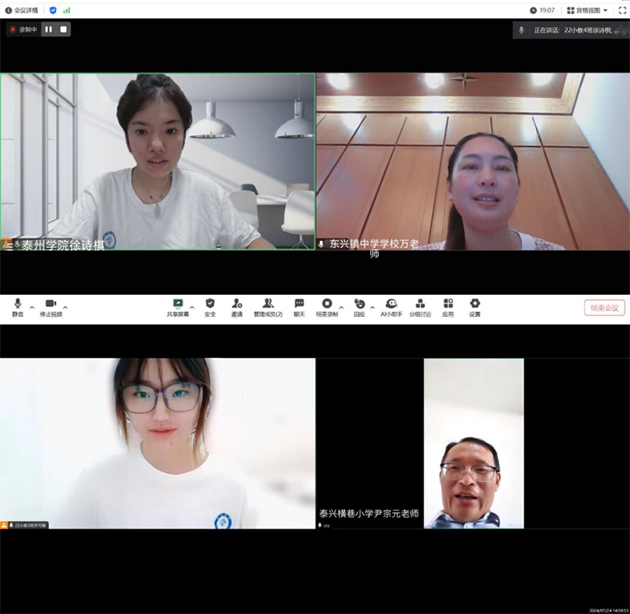The width and height of the screenshot is (630, 614).
Task: Click the red End Meeting button
Action: pos(604,308)
